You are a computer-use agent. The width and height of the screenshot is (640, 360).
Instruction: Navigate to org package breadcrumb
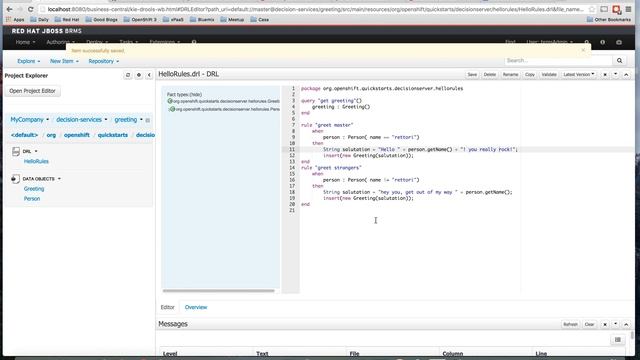click(51, 135)
